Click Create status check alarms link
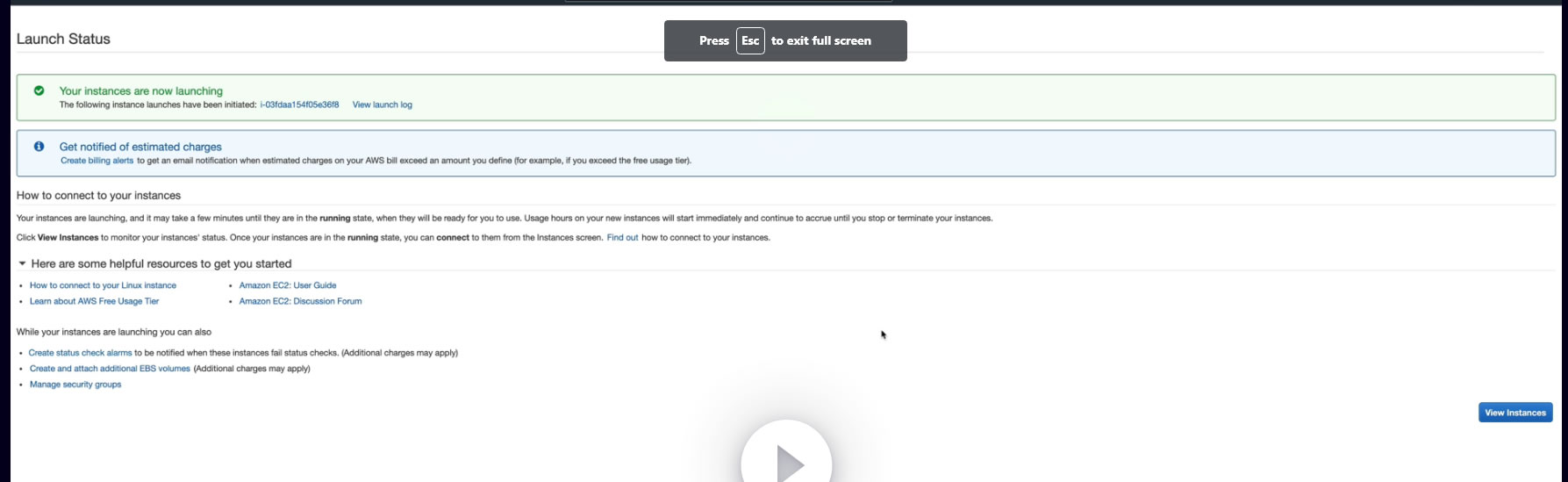Image resolution: width=1568 pixels, height=482 pixels. point(80,353)
